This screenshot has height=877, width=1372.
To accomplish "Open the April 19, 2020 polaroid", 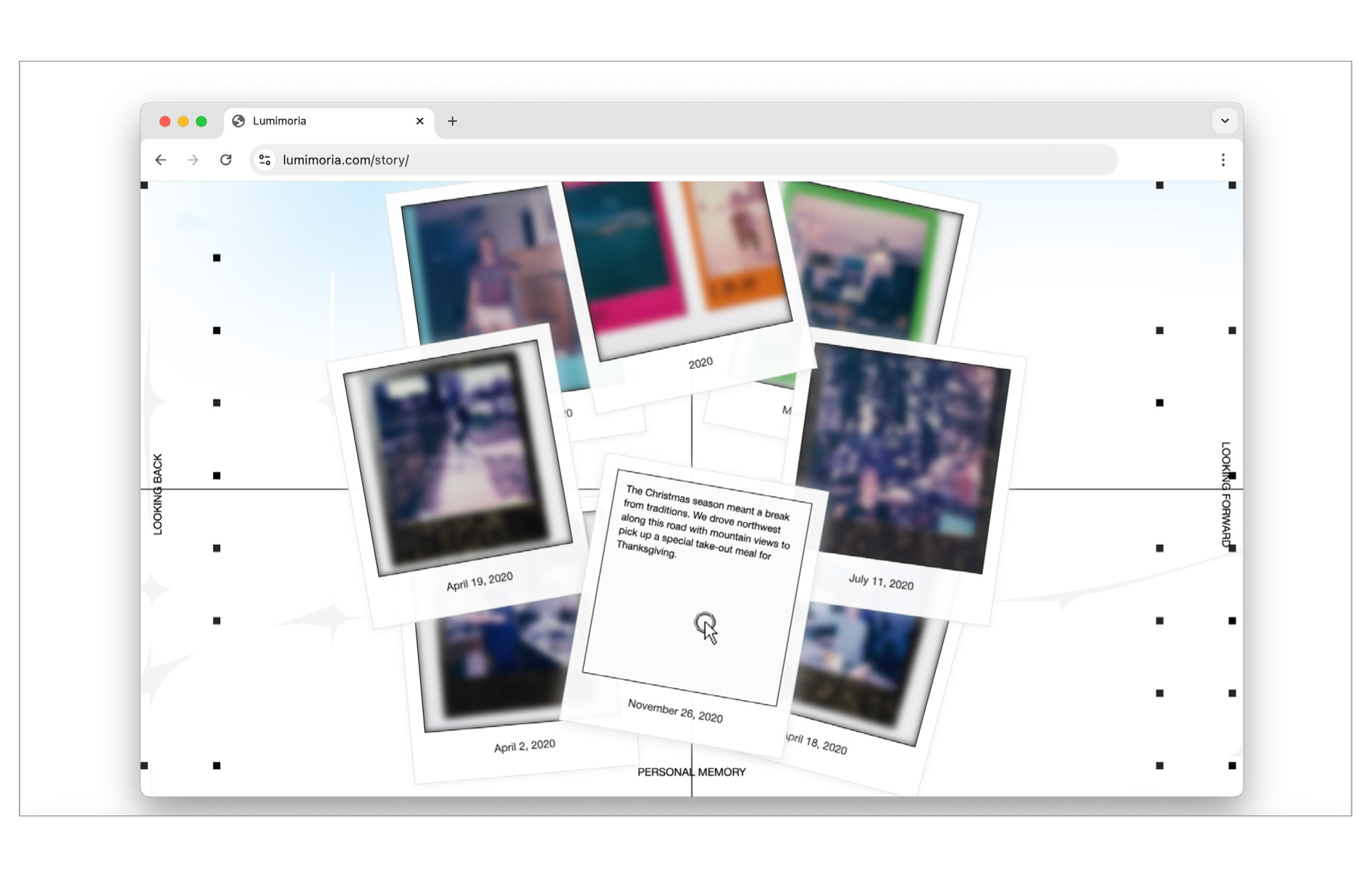I will tap(456, 464).
